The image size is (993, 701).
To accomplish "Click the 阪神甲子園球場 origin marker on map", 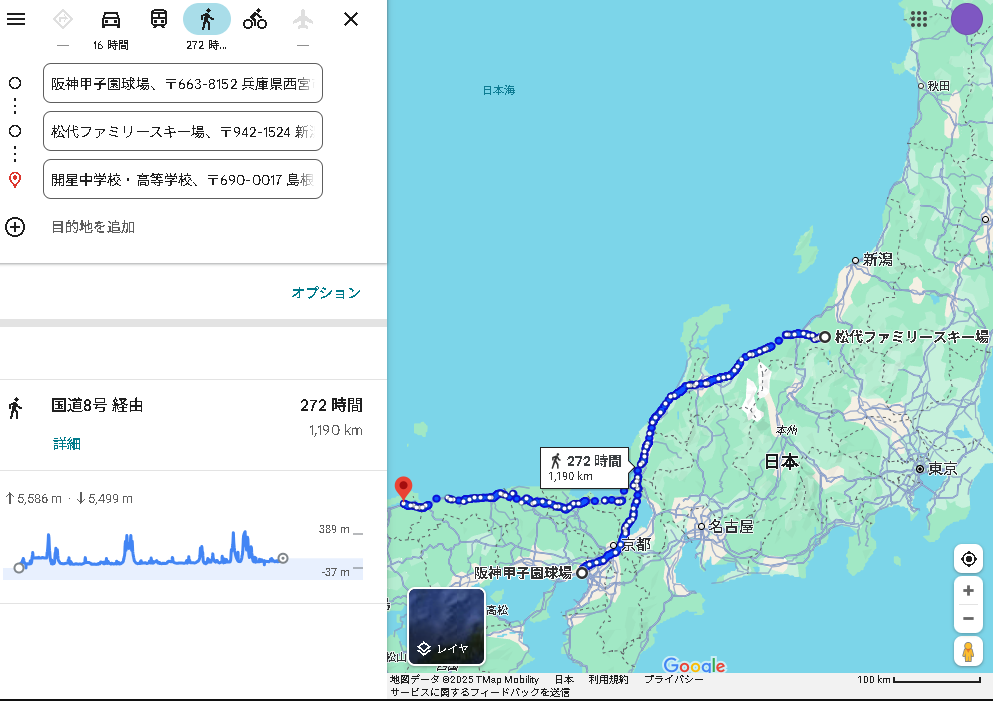I will pyautogui.click(x=581, y=572).
